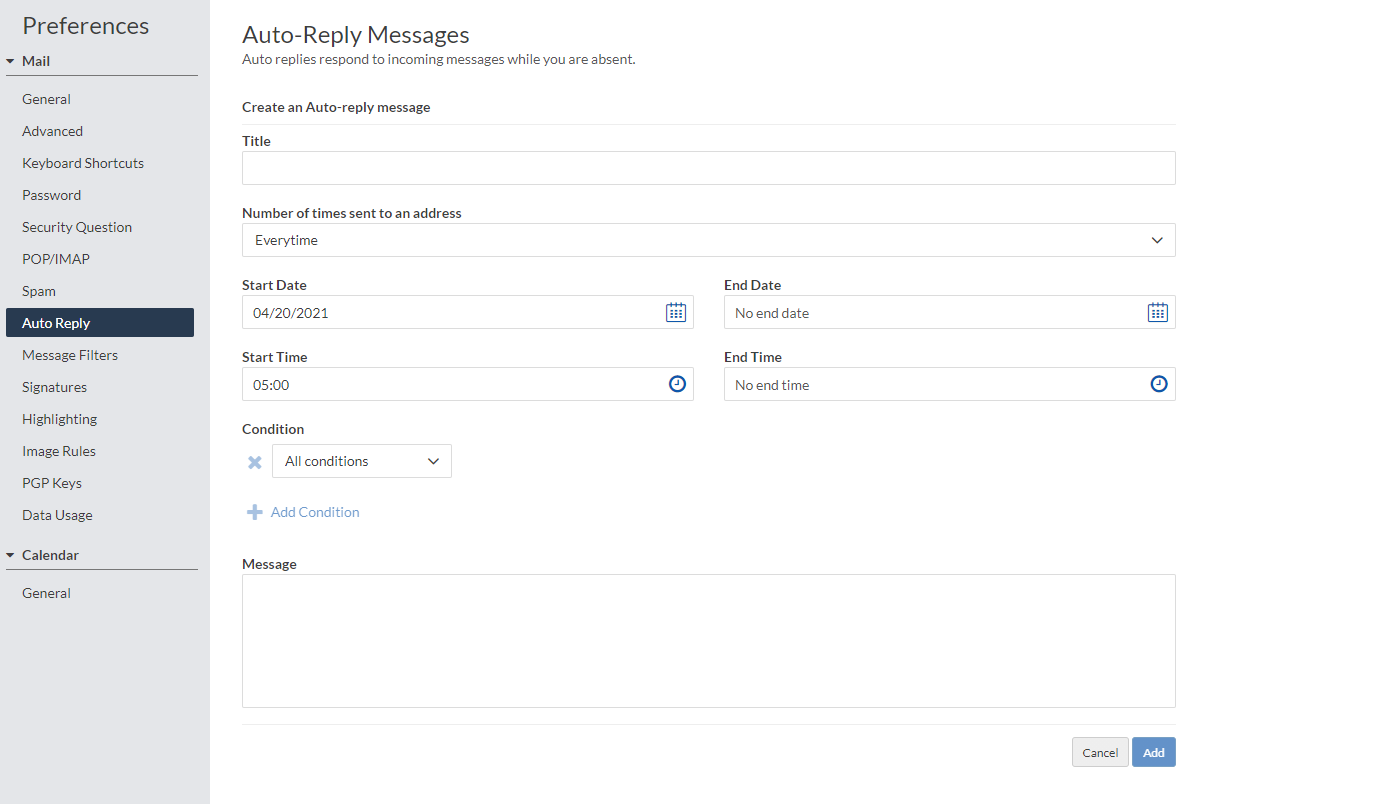The width and height of the screenshot is (1374, 804).
Task: Open Message Filters preferences
Action: tap(70, 355)
